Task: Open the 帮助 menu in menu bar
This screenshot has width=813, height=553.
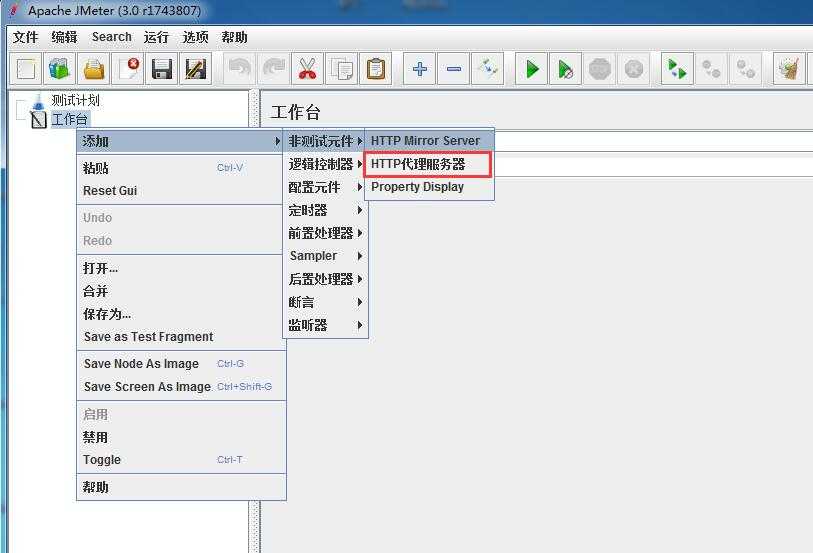Action: tap(234, 37)
